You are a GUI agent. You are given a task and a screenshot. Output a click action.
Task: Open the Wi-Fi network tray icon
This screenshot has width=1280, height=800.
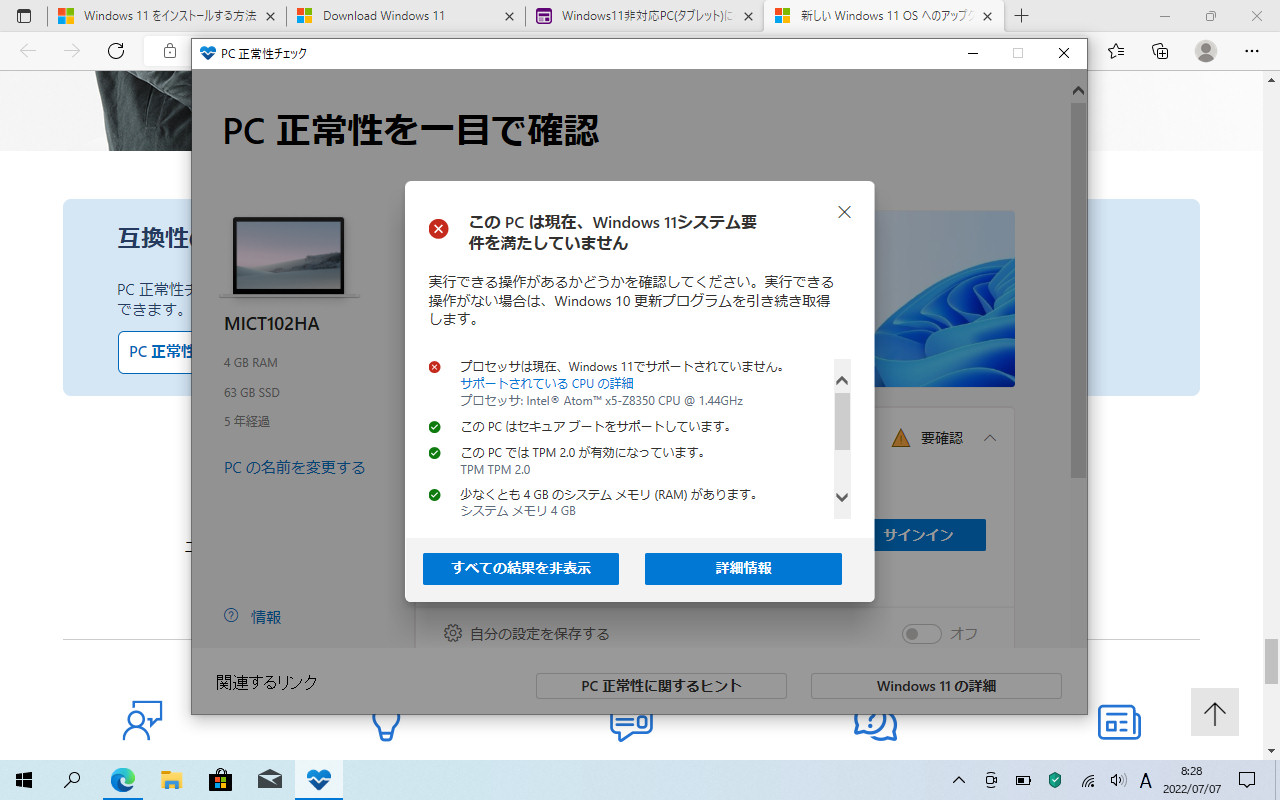pyautogui.click(x=1088, y=780)
